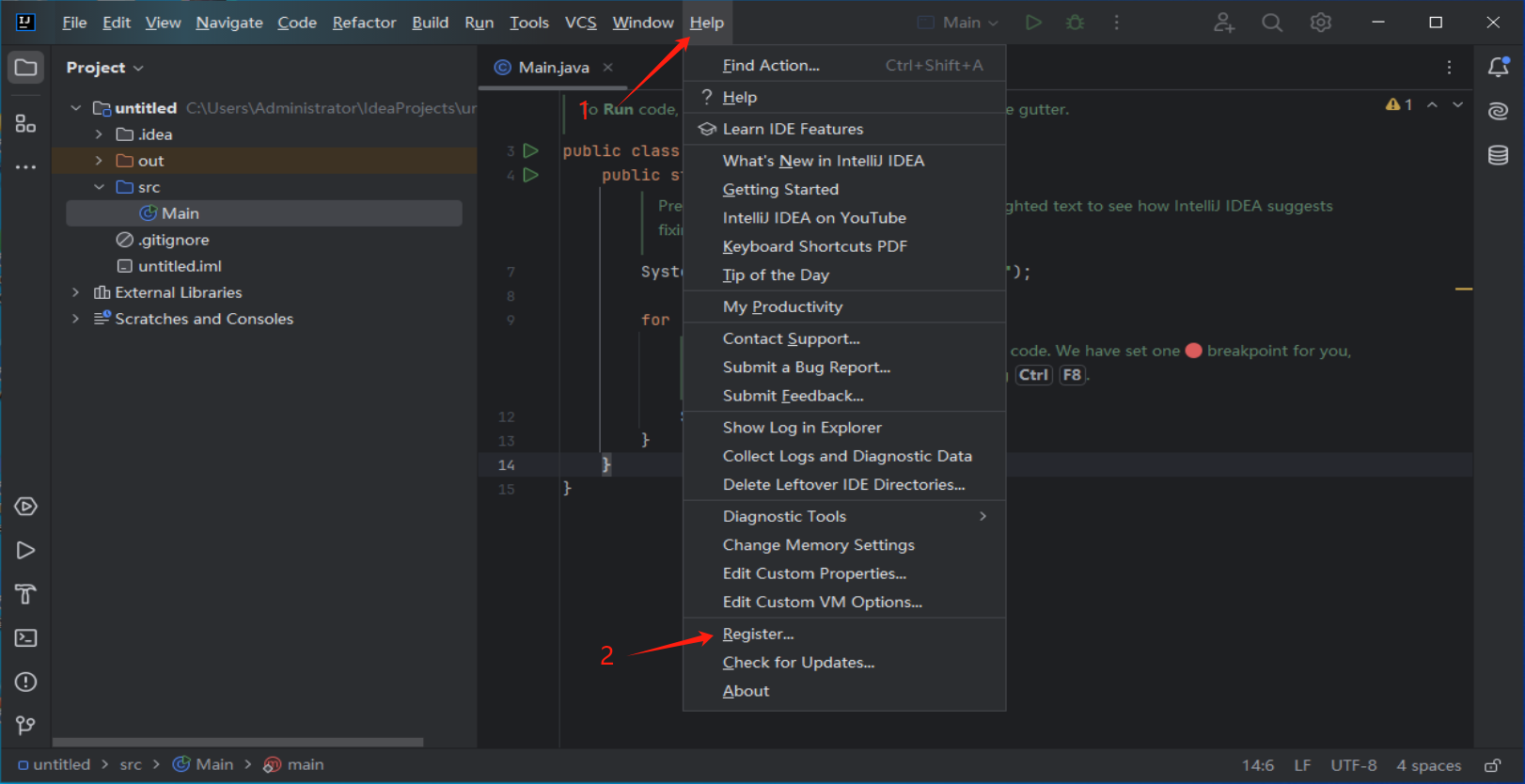Select Register... from Help menu
This screenshot has width=1525, height=784.
(x=844, y=634)
